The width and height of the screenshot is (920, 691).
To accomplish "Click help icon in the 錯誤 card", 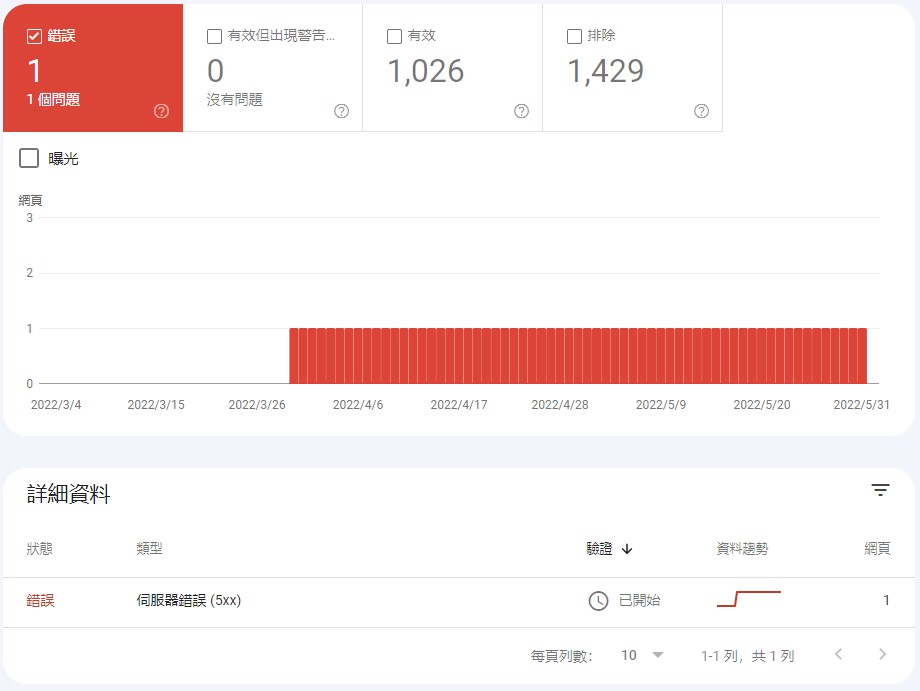I will coord(162,111).
